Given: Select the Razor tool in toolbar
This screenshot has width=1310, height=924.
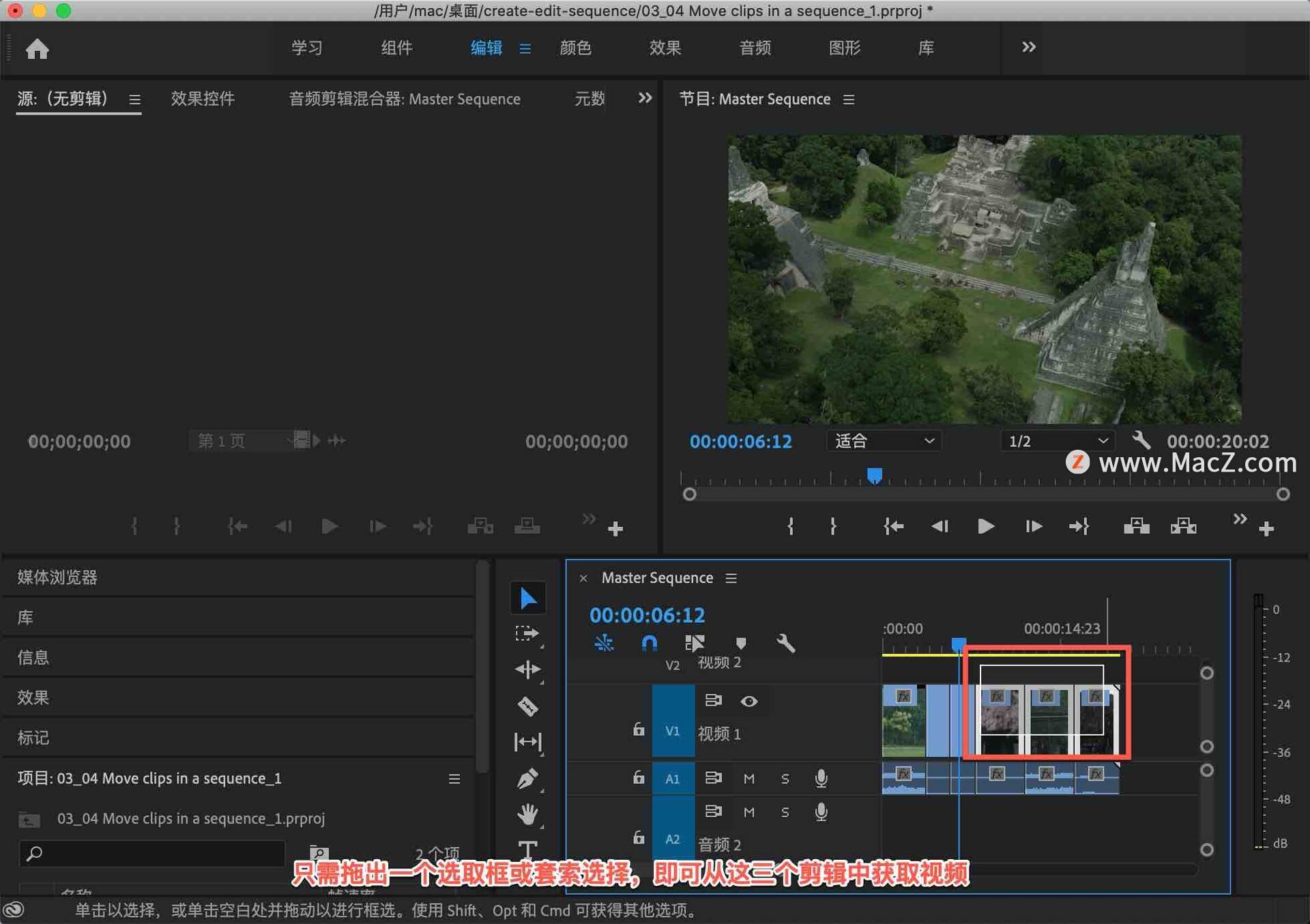Looking at the screenshot, I should pos(527,706).
